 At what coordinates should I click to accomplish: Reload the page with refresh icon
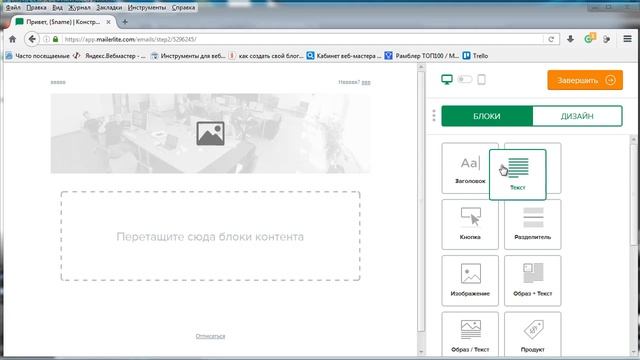point(551,39)
